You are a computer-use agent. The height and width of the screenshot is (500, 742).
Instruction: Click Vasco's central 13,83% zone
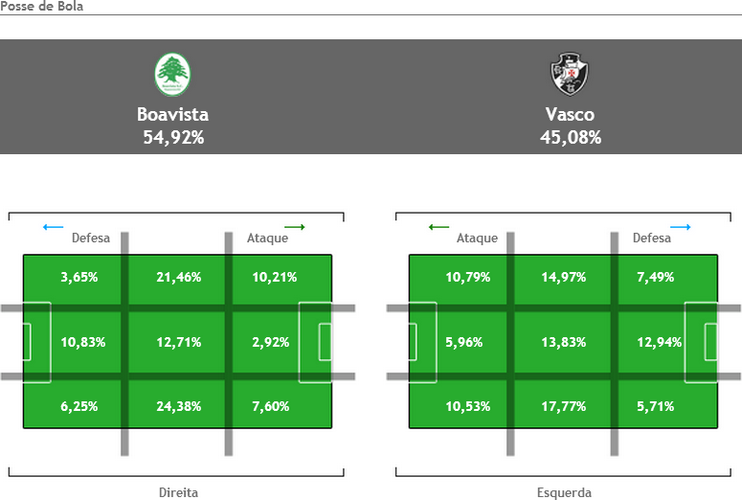point(564,342)
